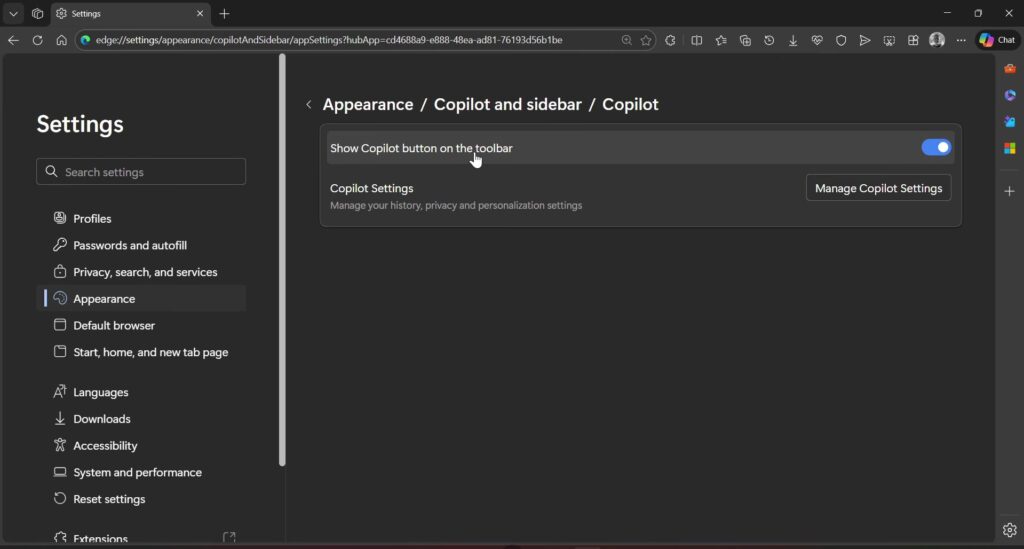
Task: Reload the page with the refresh icon
Action: [x=37, y=40]
